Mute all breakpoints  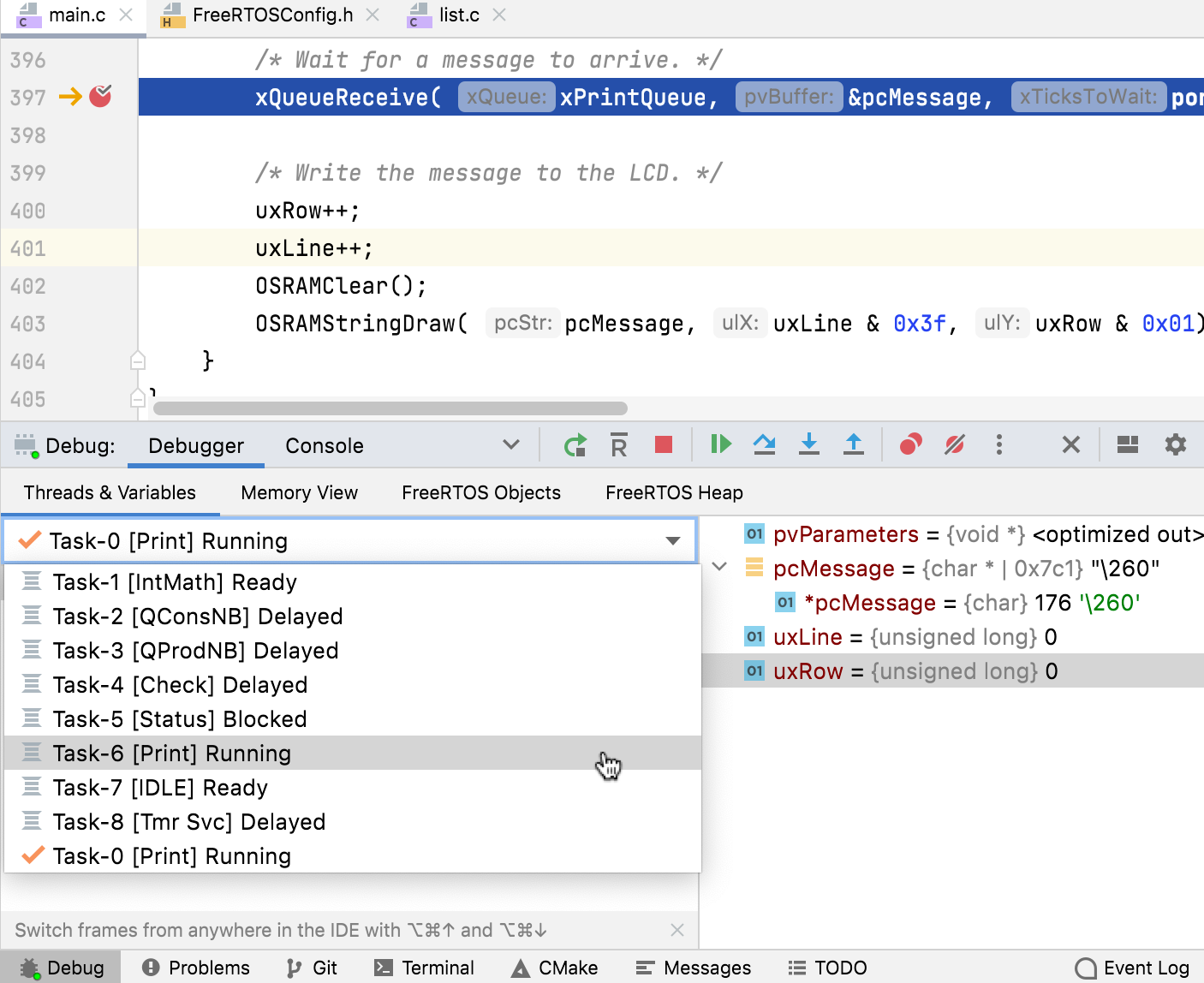click(954, 444)
